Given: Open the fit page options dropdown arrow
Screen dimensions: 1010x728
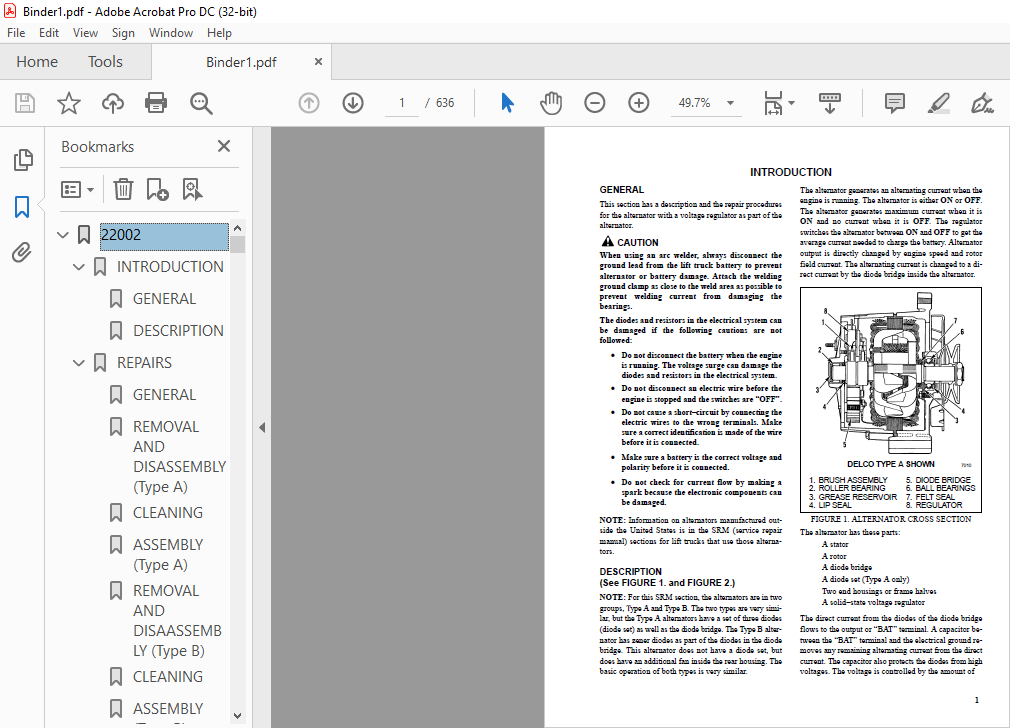Looking at the screenshot, I should [792, 103].
